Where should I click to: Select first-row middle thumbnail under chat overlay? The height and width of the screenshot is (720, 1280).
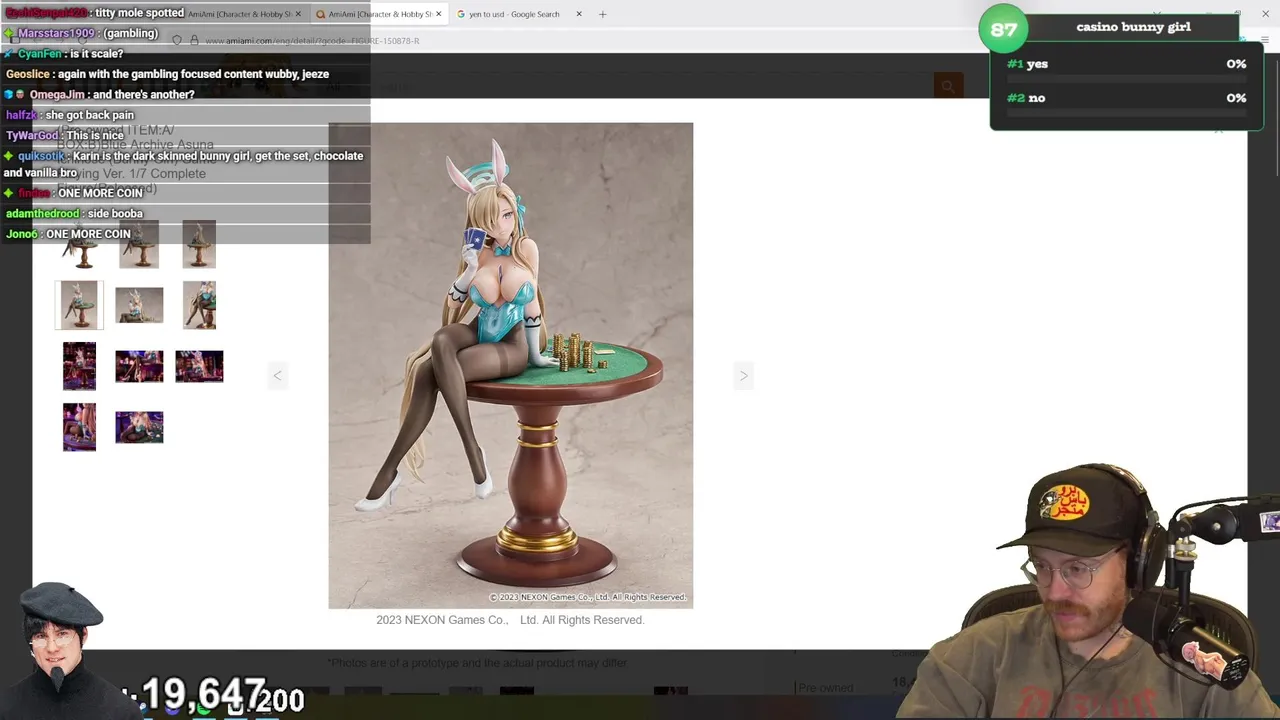[x=139, y=245]
